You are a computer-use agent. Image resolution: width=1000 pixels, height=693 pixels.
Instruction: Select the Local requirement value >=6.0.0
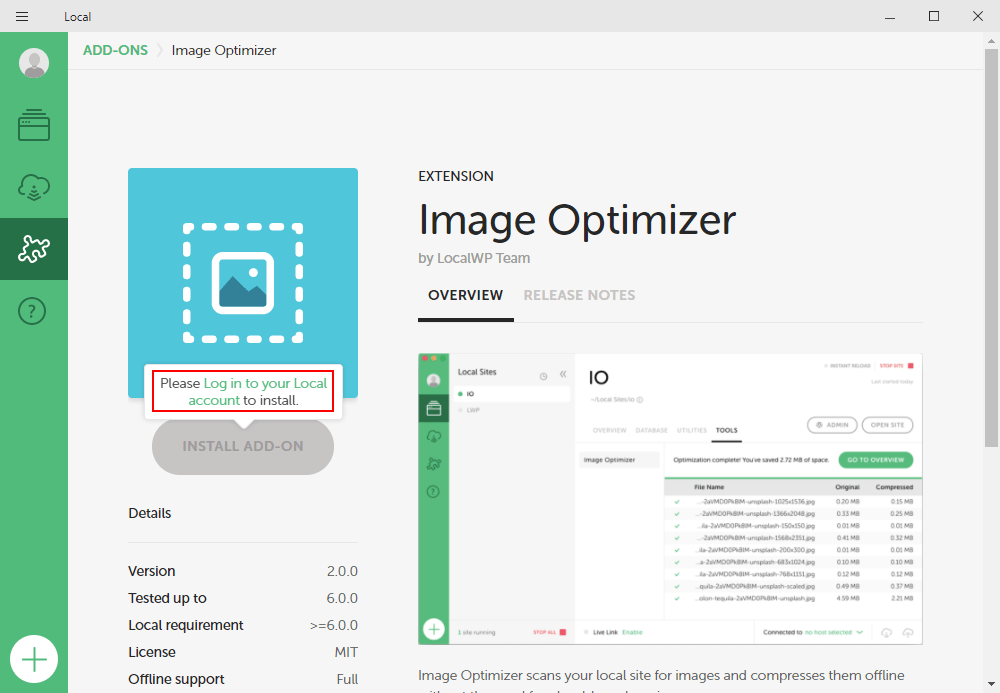tap(334, 625)
